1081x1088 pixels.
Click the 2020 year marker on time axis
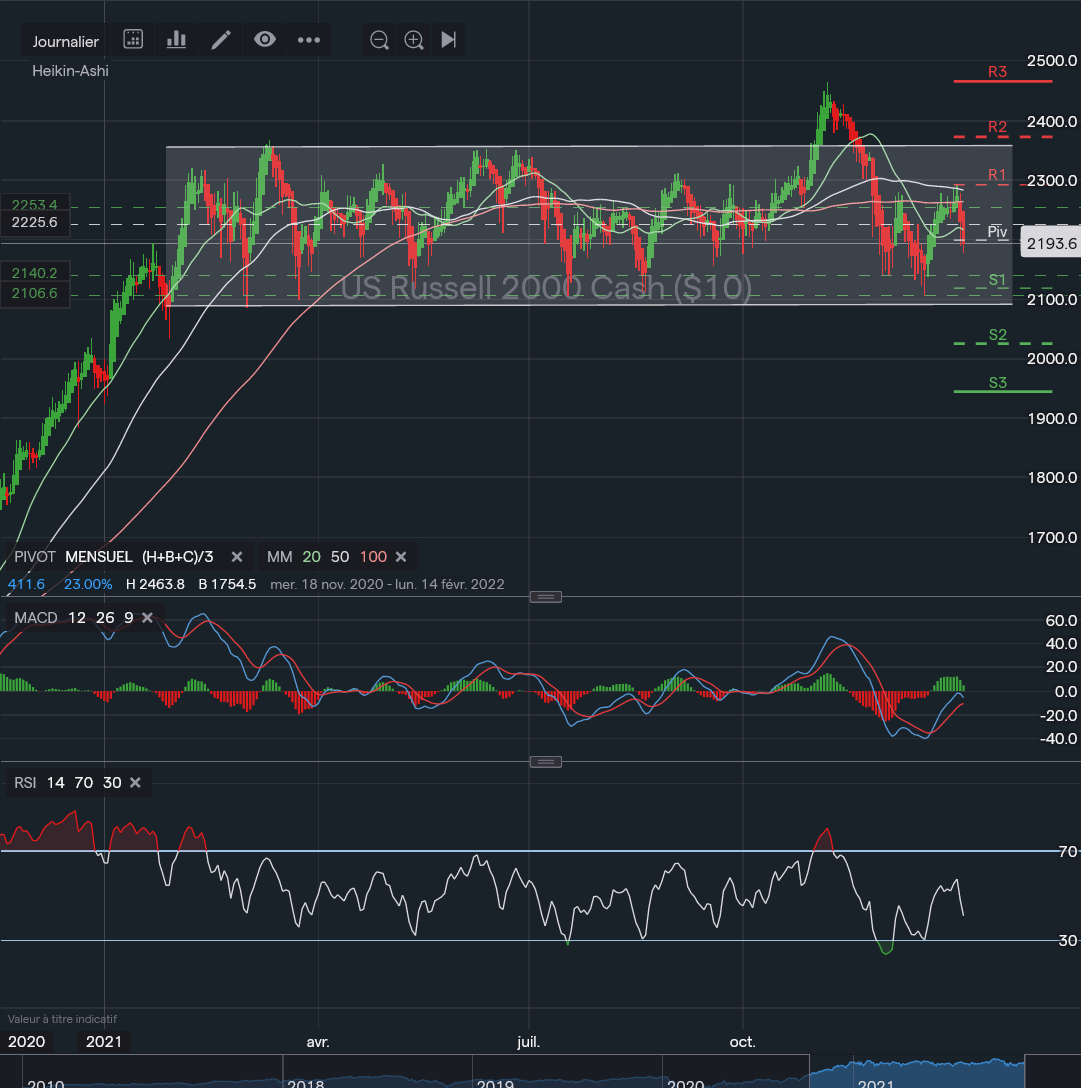pyautogui.click(x=26, y=1042)
